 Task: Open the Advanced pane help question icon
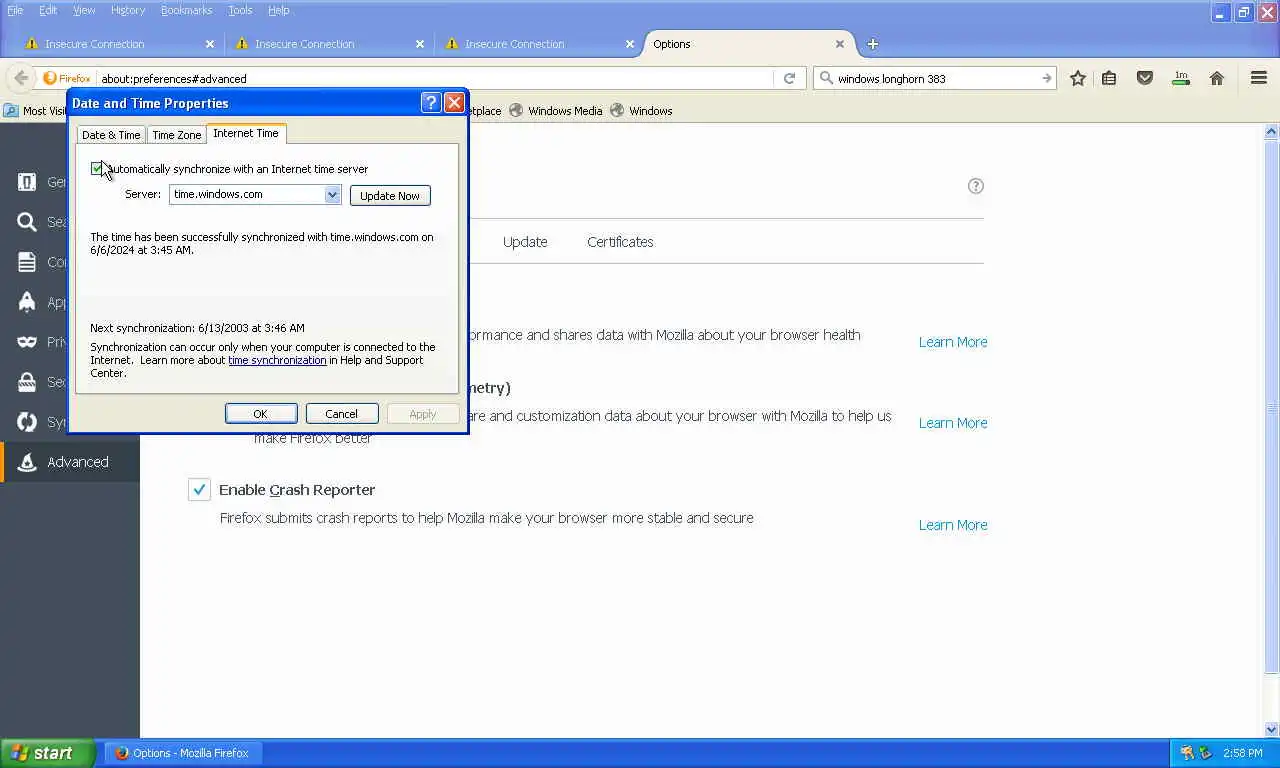(x=976, y=186)
